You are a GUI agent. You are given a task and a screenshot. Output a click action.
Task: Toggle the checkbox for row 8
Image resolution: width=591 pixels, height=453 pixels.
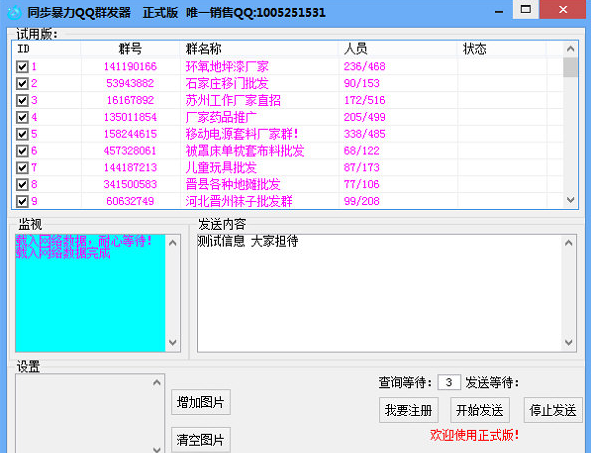22,184
